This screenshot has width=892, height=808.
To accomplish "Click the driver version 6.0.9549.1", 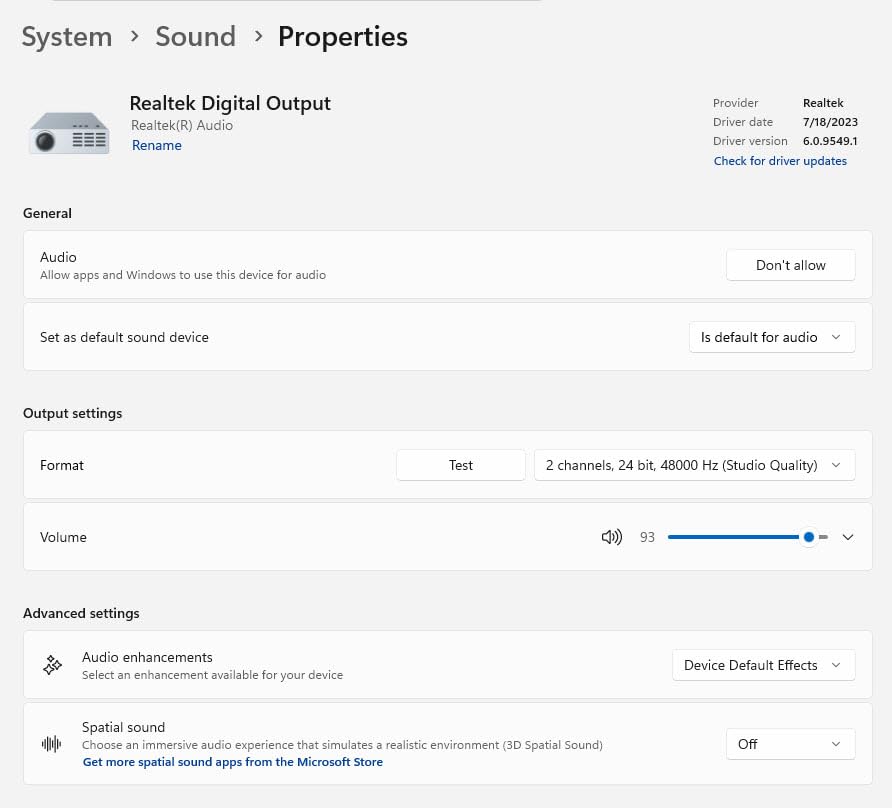I will [830, 141].
